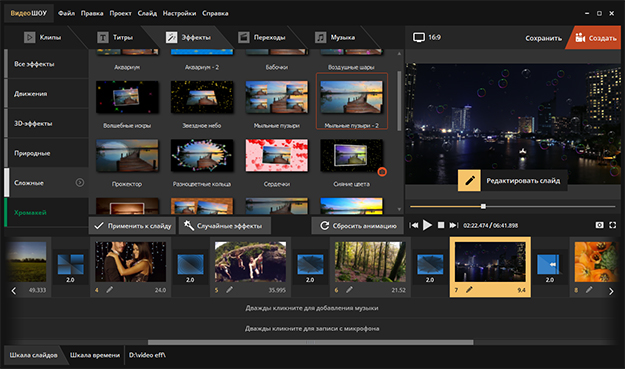Viewport: 625px width, 369px height.
Task: Advance the slide strip with the right arrow
Action: (x=611, y=291)
